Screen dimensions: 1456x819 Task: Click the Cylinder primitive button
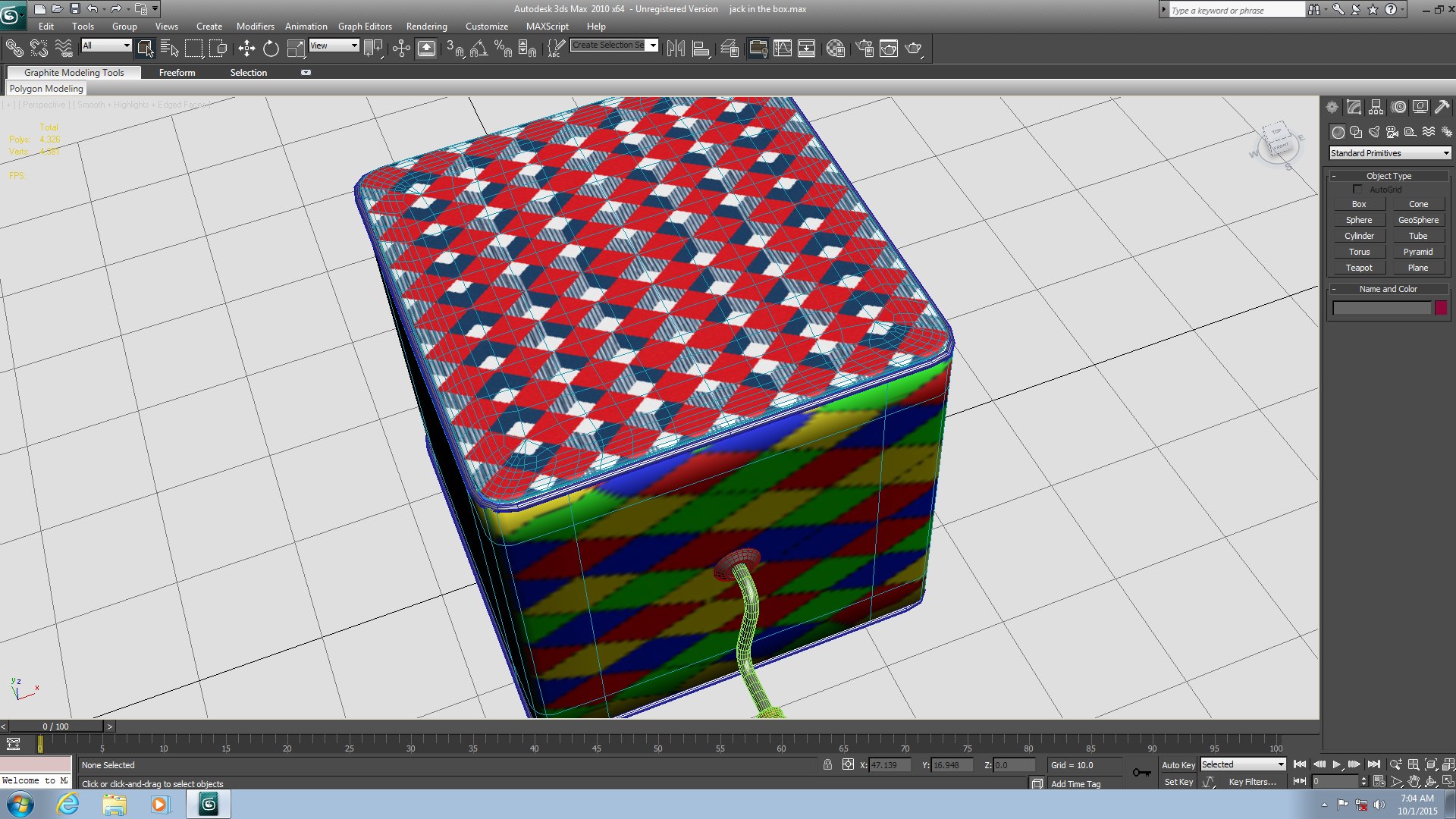point(1359,236)
